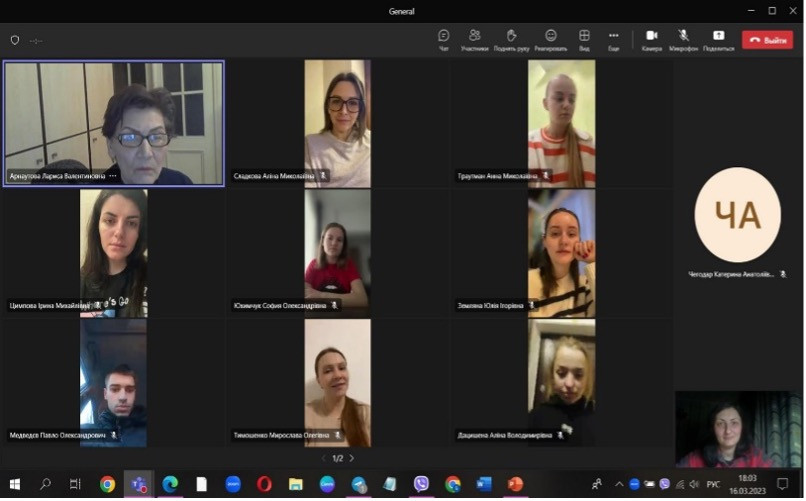Show the Participants (Участники) list
The image size is (806, 501).
pyautogui.click(x=474, y=40)
